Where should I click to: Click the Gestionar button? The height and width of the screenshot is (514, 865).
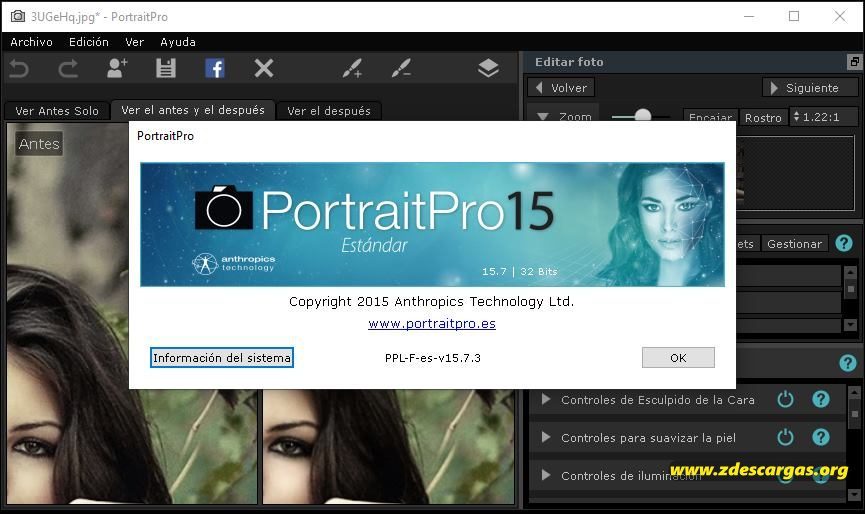[x=794, y=244]
